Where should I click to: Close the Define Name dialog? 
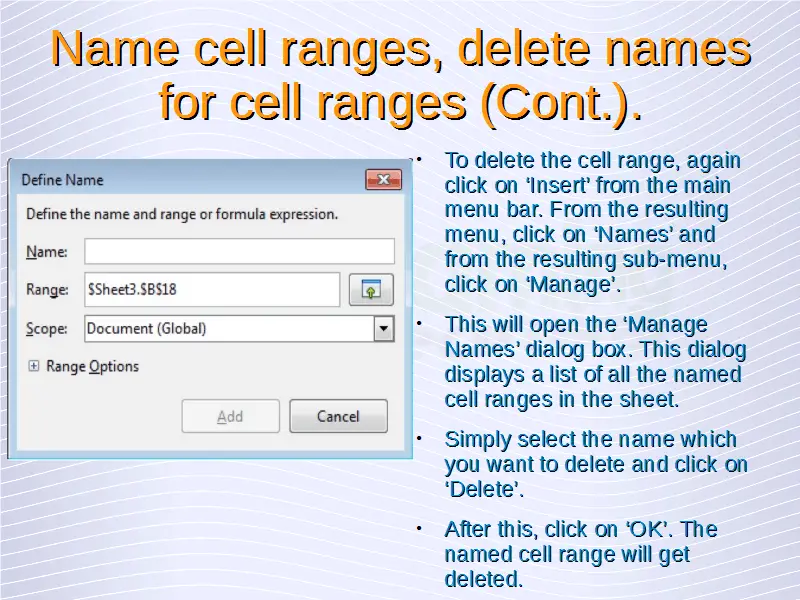[383, 180]
